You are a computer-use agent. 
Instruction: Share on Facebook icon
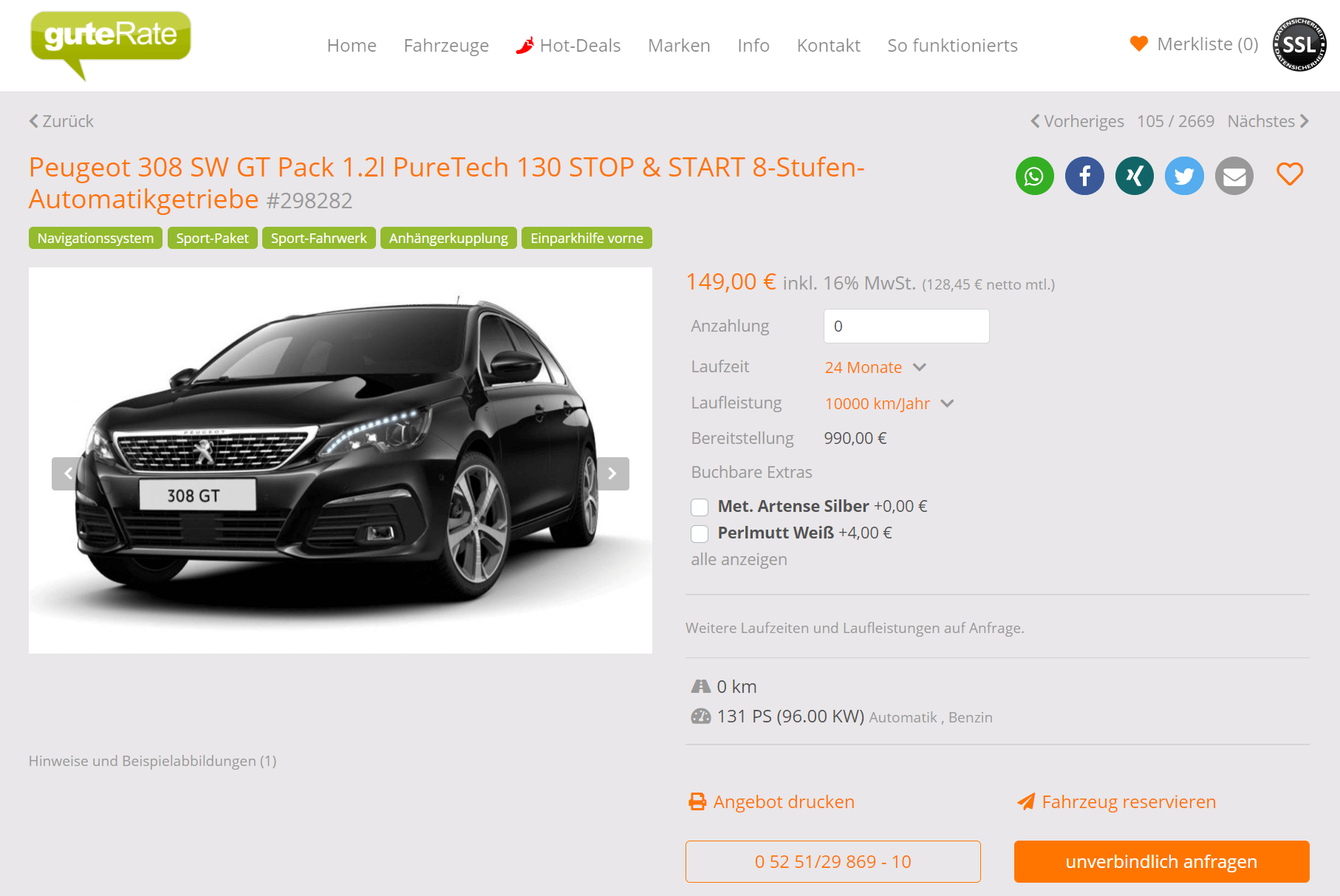pos(1084,176)
